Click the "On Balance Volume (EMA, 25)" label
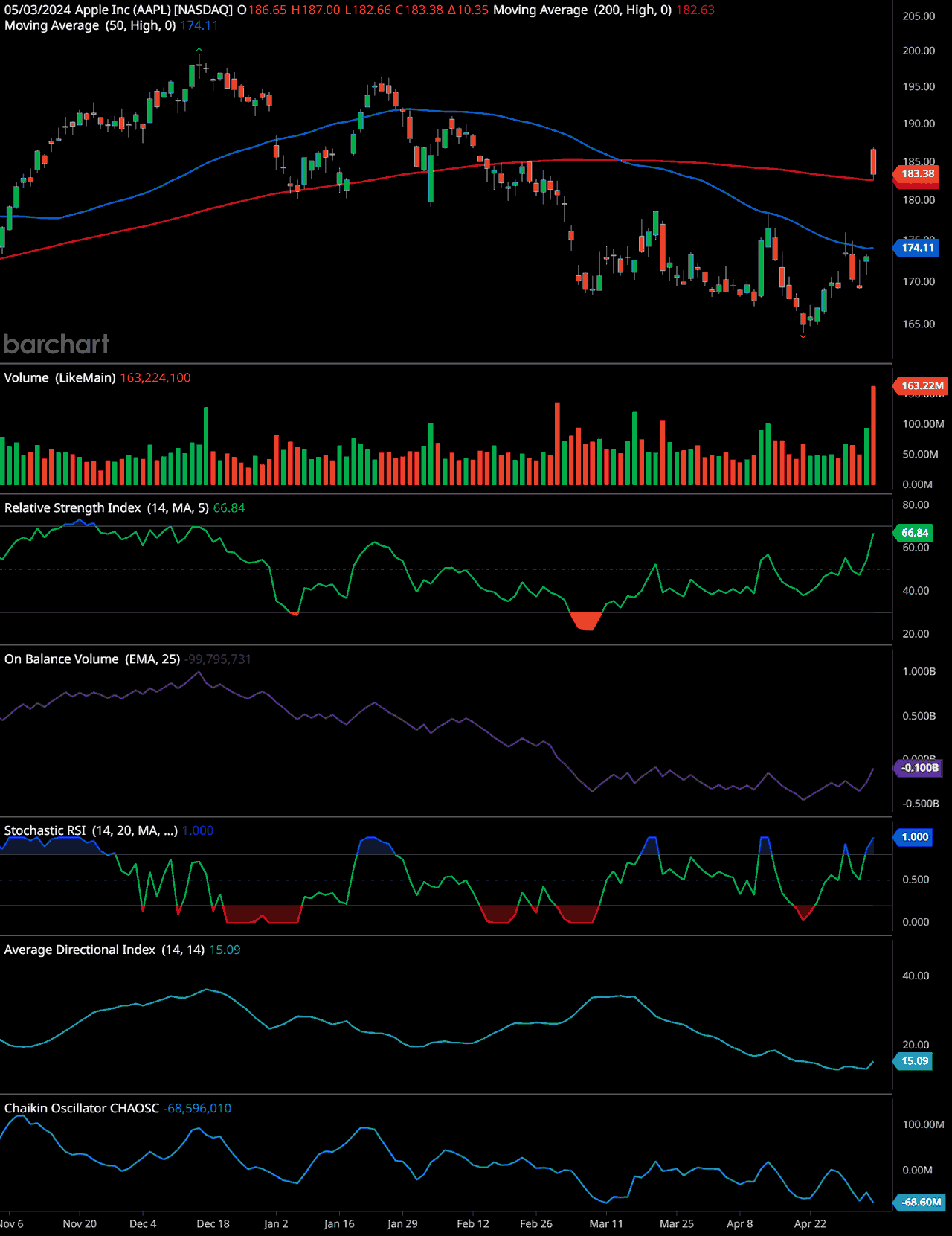 click(x=92, y=659)
